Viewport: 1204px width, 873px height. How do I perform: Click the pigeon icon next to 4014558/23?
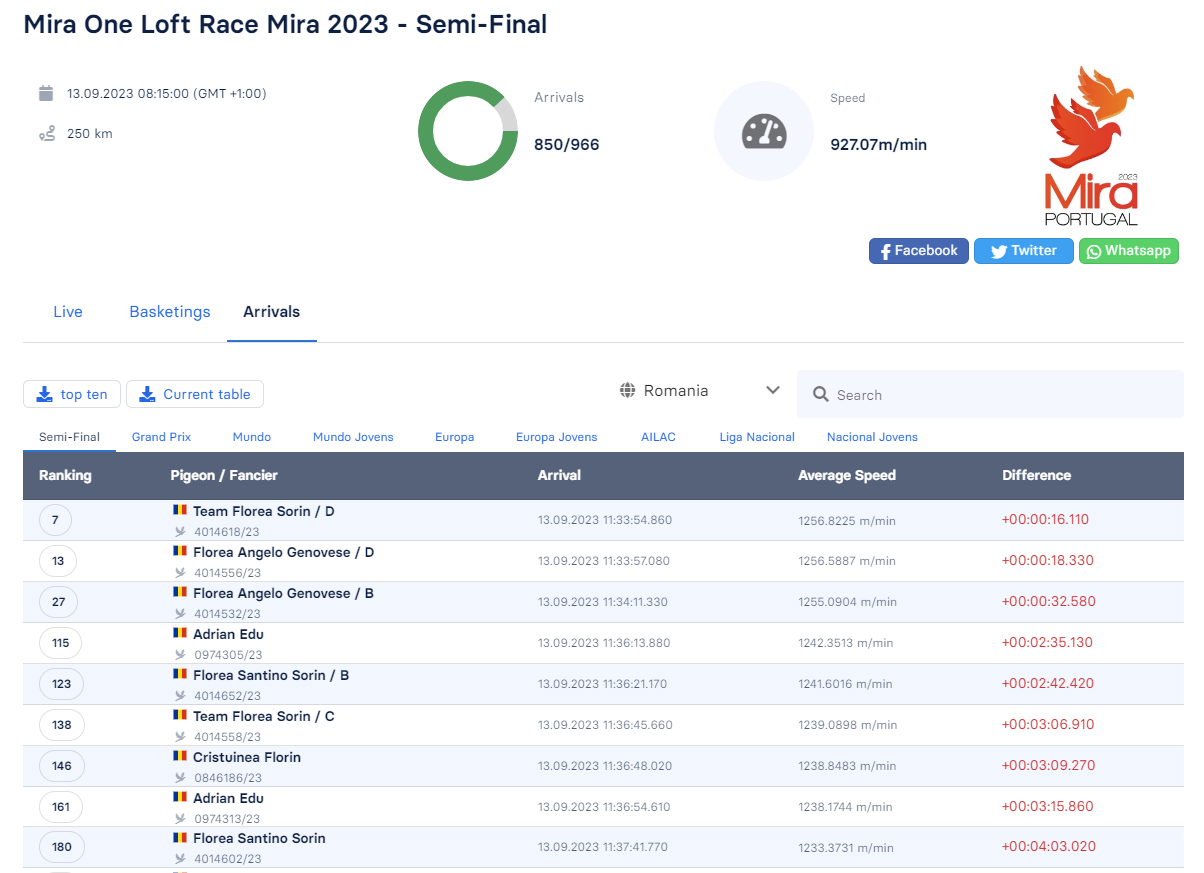tap(180, 737)
